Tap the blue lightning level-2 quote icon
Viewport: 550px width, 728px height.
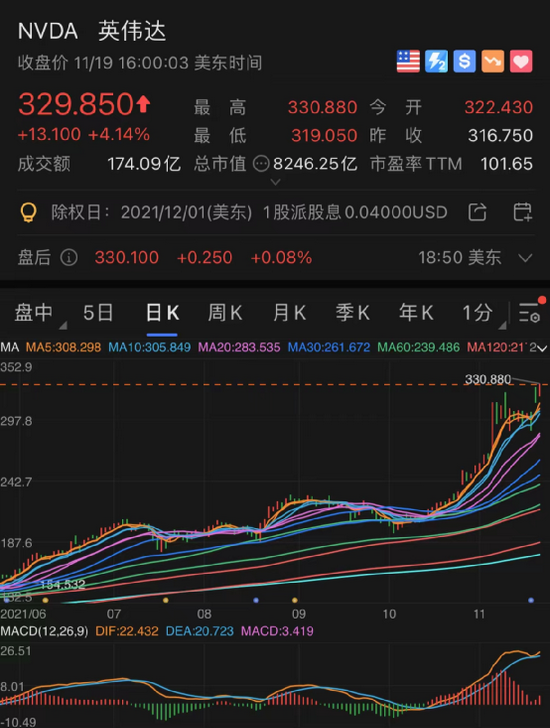pos(436,61)
